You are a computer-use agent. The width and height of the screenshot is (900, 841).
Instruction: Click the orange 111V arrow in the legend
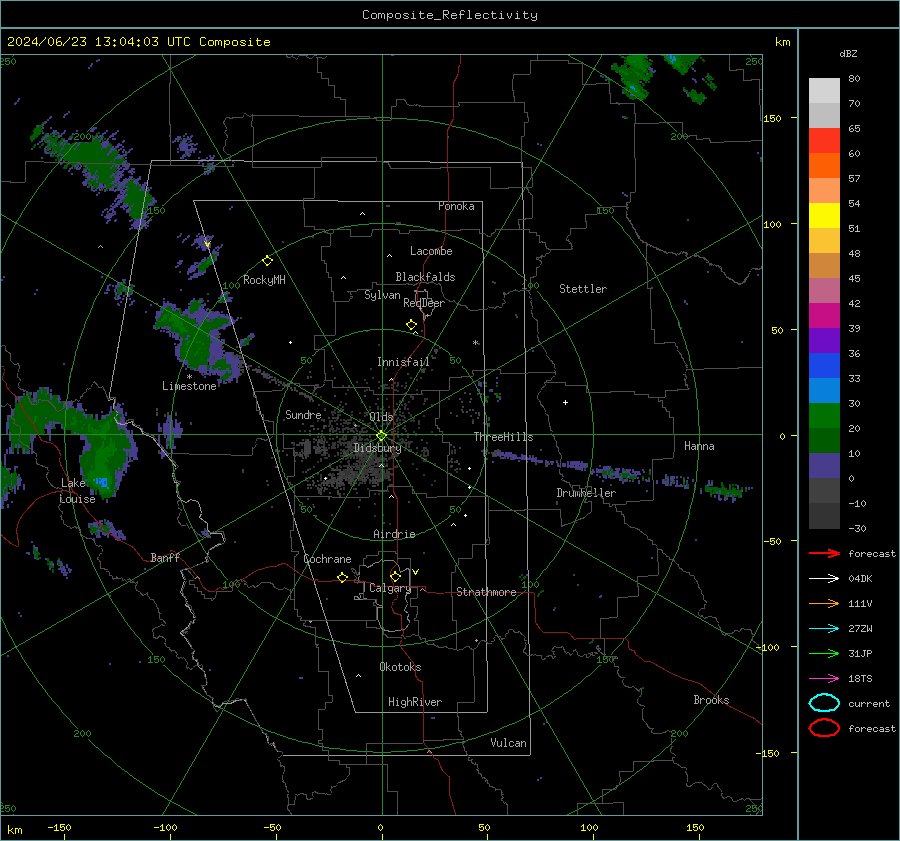tap(824, 603)
